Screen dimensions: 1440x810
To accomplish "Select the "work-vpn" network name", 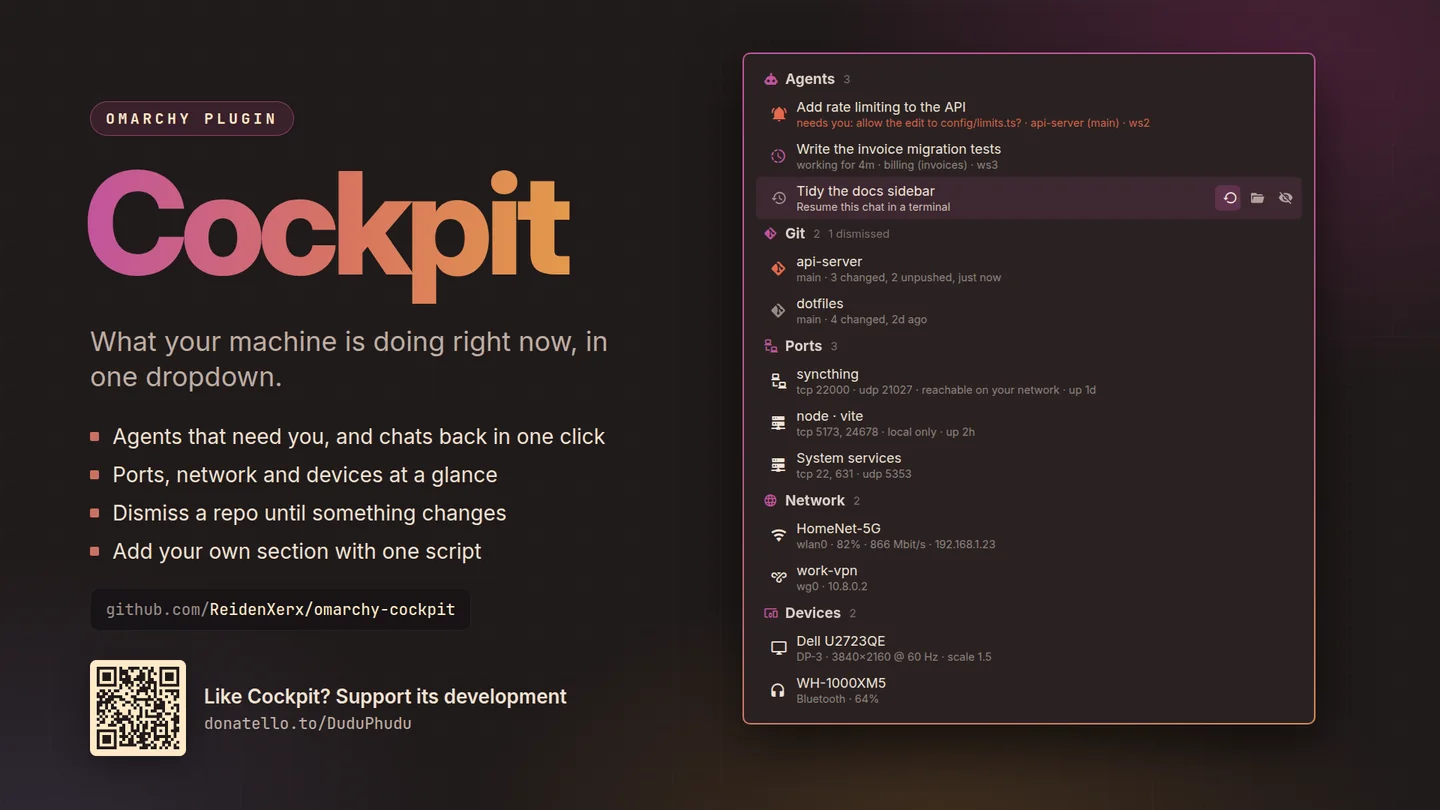I will coord(827,571).
